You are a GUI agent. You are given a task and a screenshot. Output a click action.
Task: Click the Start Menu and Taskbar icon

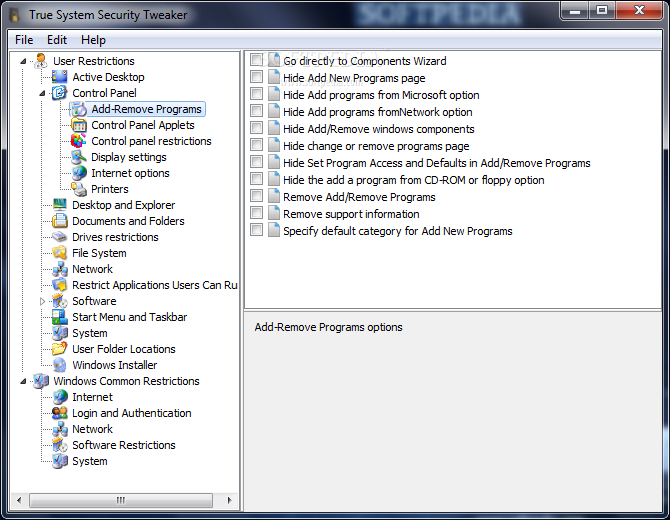[x=59, y=317]
